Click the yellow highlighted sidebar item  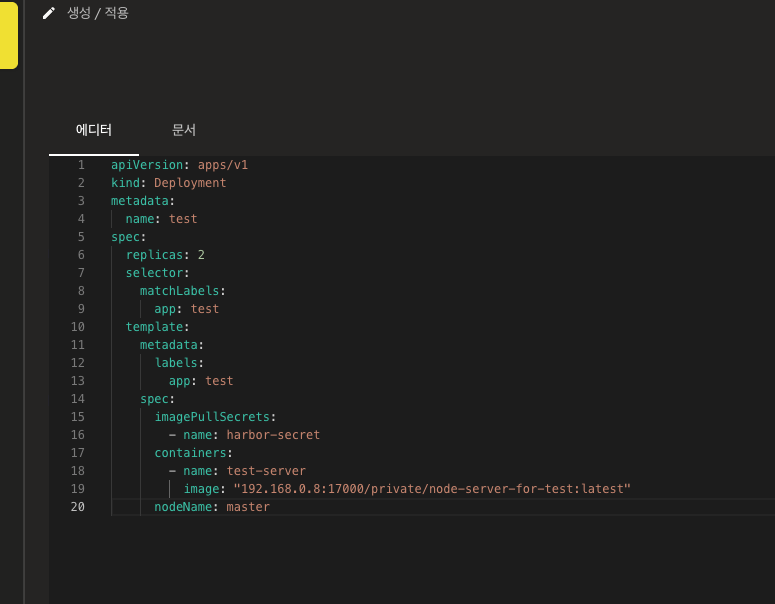(x=8, y=35)
